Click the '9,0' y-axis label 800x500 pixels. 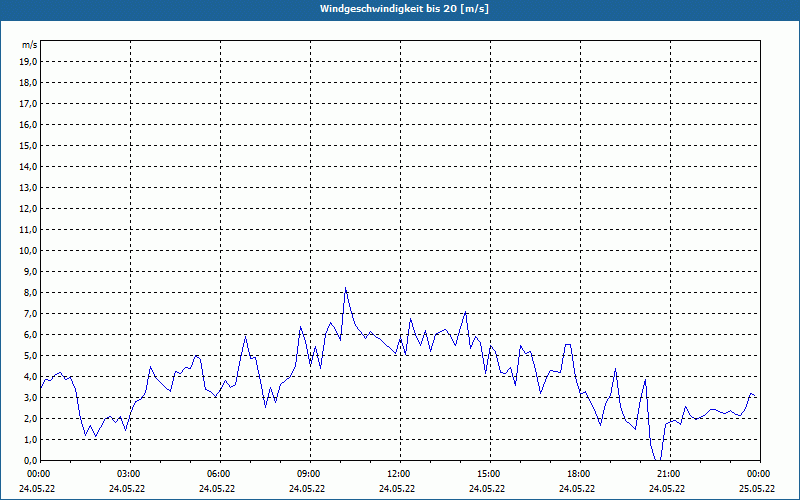point(30,271)
